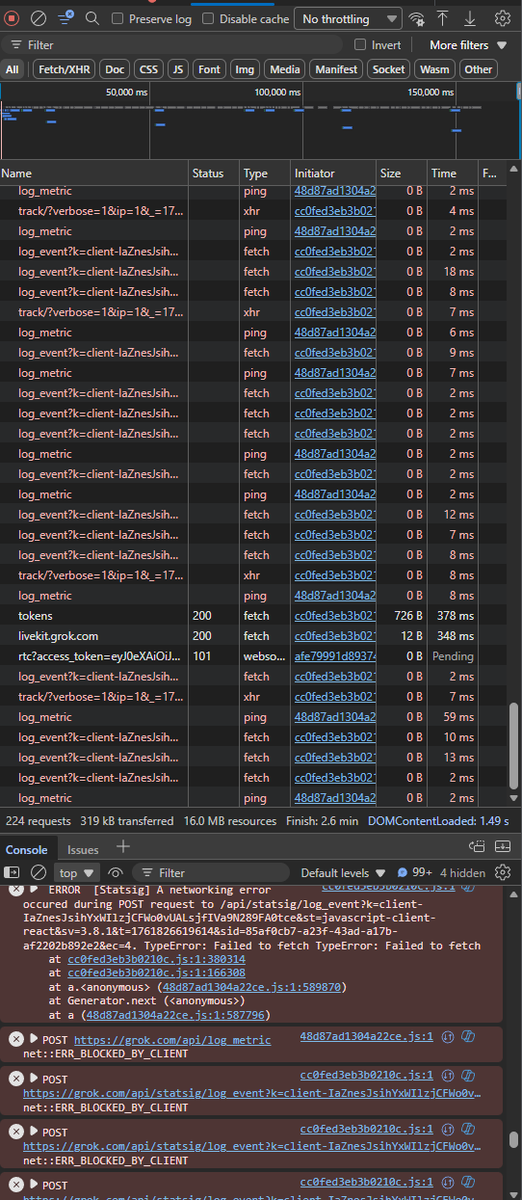Image resolution: width=522 pixels, height=1200 pixels.
Task: Add a drawer tab with the plus icon
Action: pyautogui.click(x=123, y=847)
